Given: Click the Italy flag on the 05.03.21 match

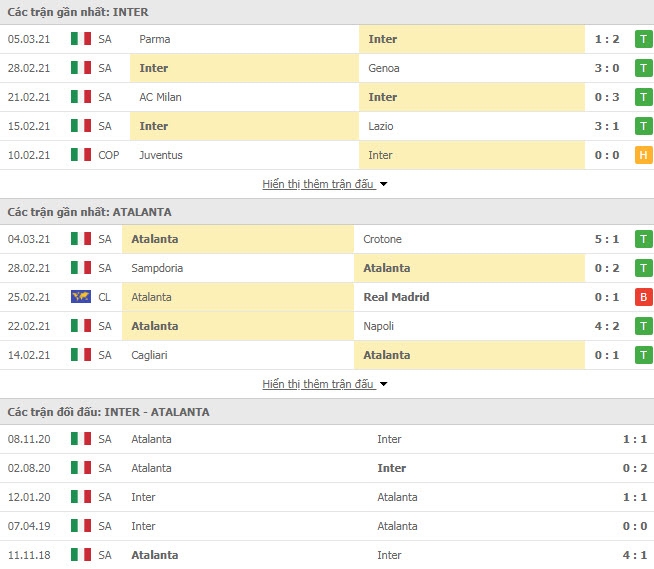Looking at the screenshot, I should (81, 39).
